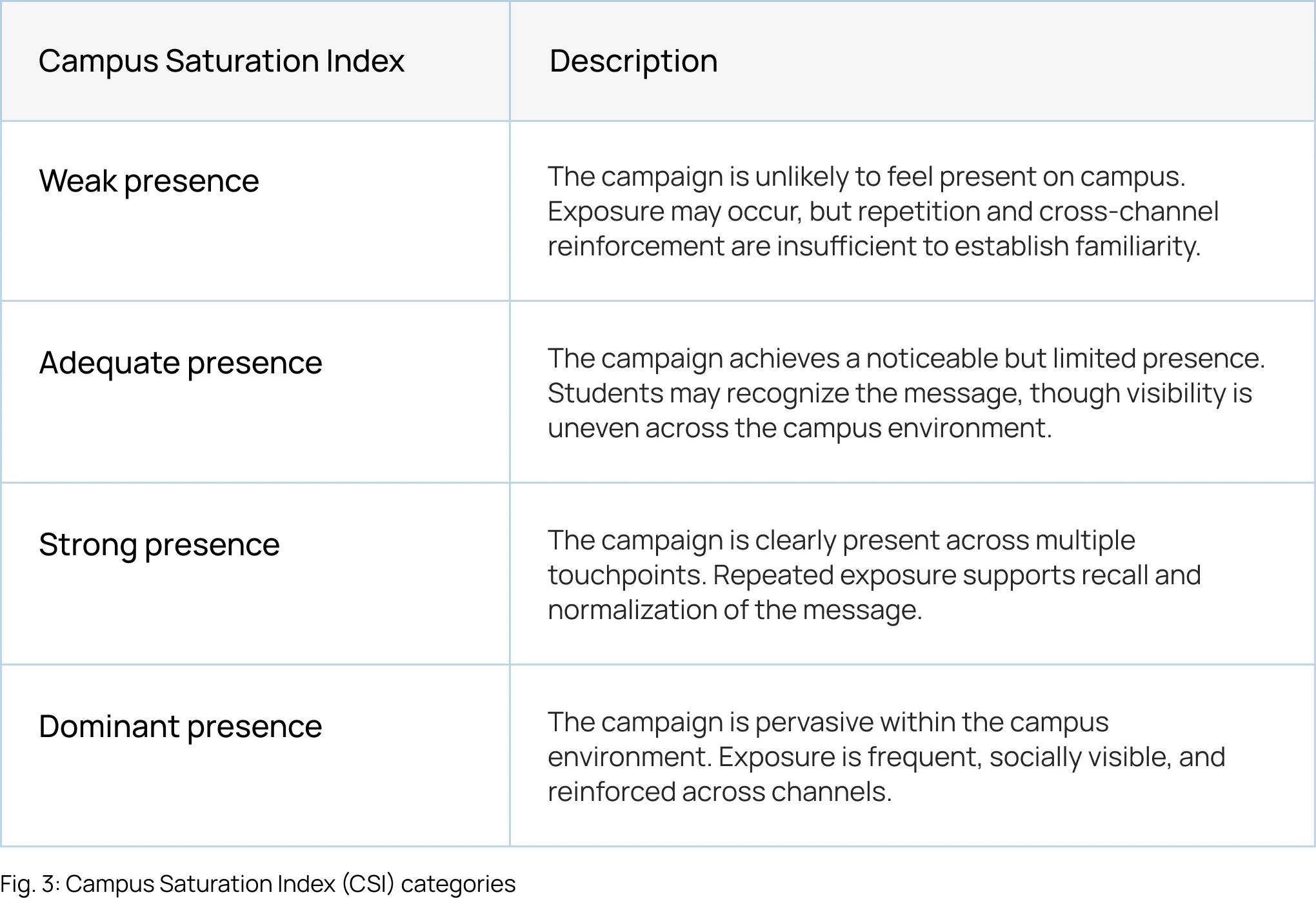Click 'reinforced across channels' text
1316x917 pixels.
click(x=719, y=792)
